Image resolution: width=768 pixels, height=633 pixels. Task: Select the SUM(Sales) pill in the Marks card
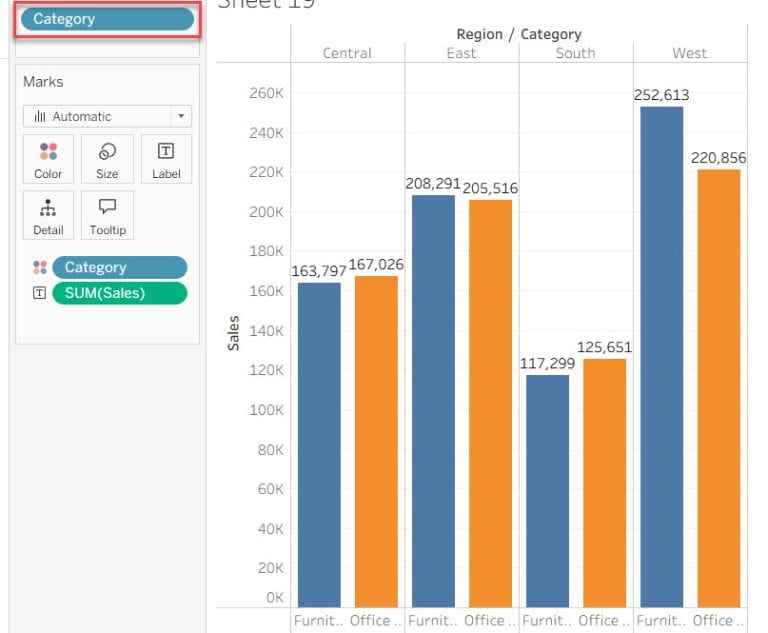tap(120, 293)
